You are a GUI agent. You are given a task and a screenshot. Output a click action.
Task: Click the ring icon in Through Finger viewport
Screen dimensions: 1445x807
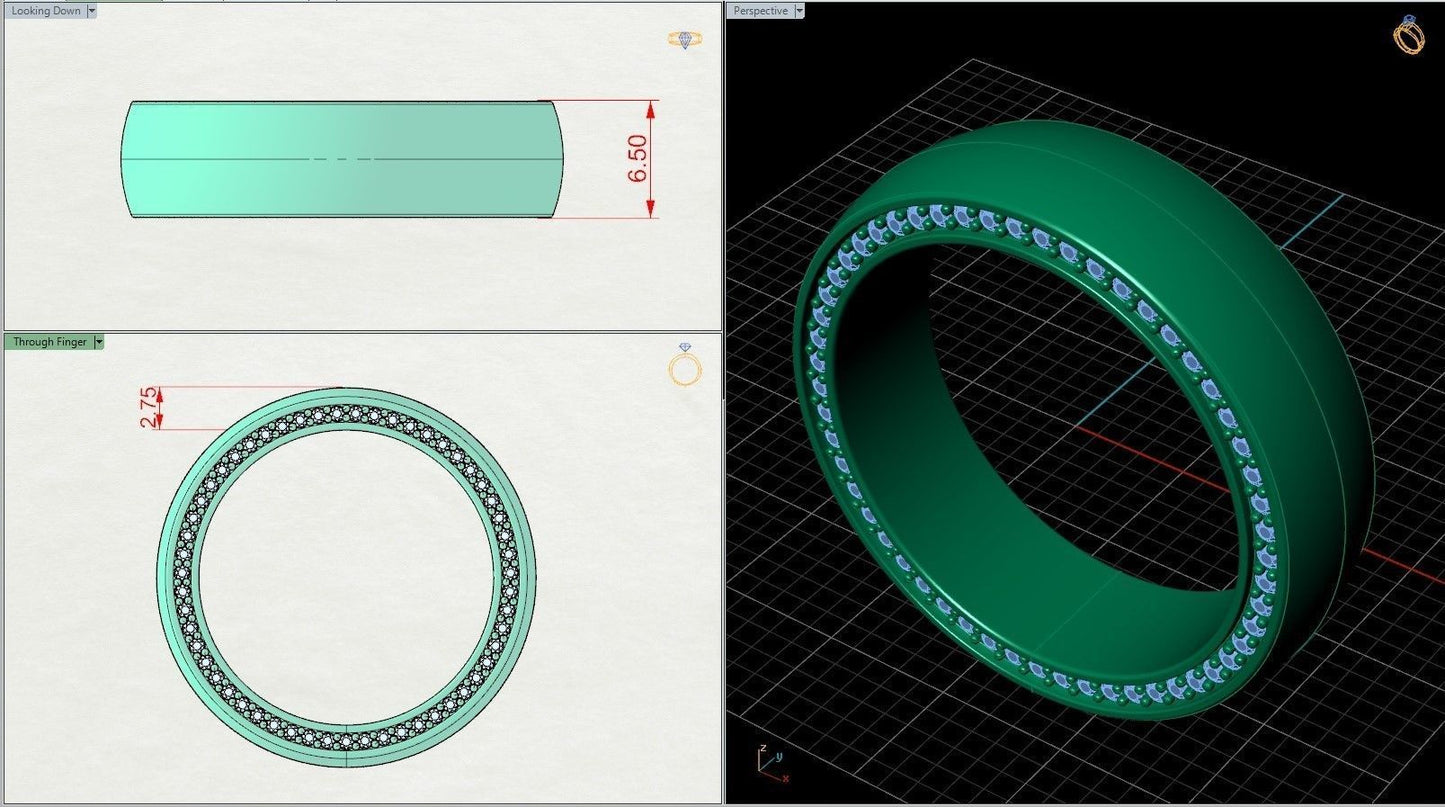click(685, 365)
